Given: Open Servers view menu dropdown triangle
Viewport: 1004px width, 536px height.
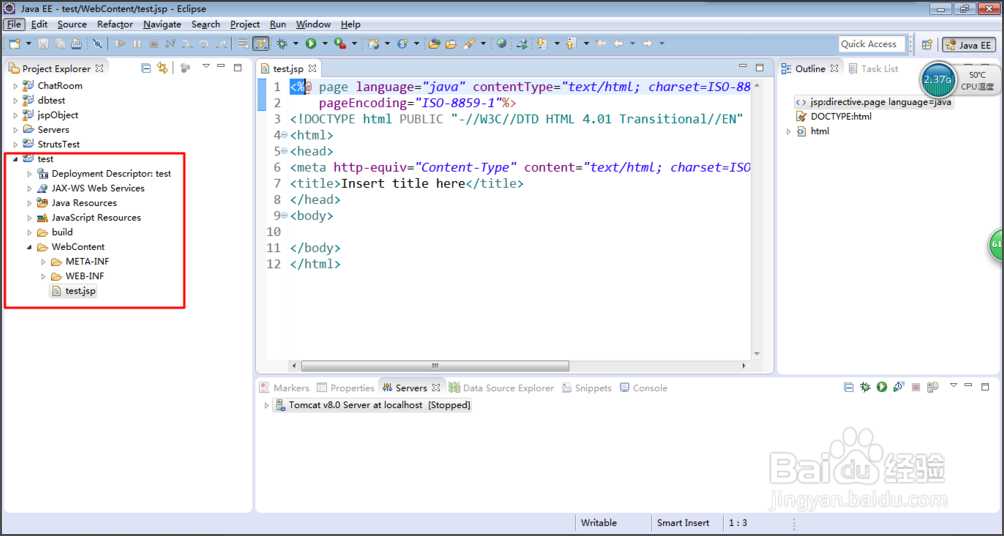Looking at the screenshot, I should click(x=953, y=386).
